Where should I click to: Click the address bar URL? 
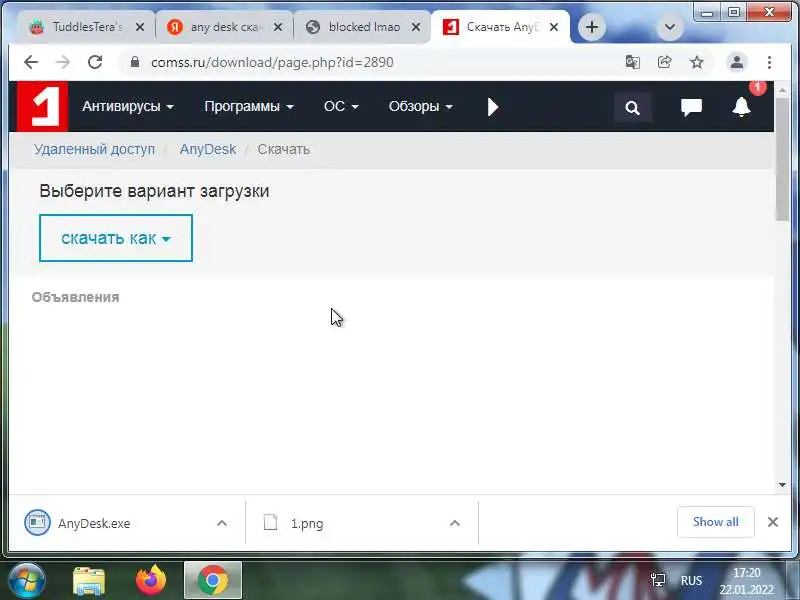coord(272,62)
